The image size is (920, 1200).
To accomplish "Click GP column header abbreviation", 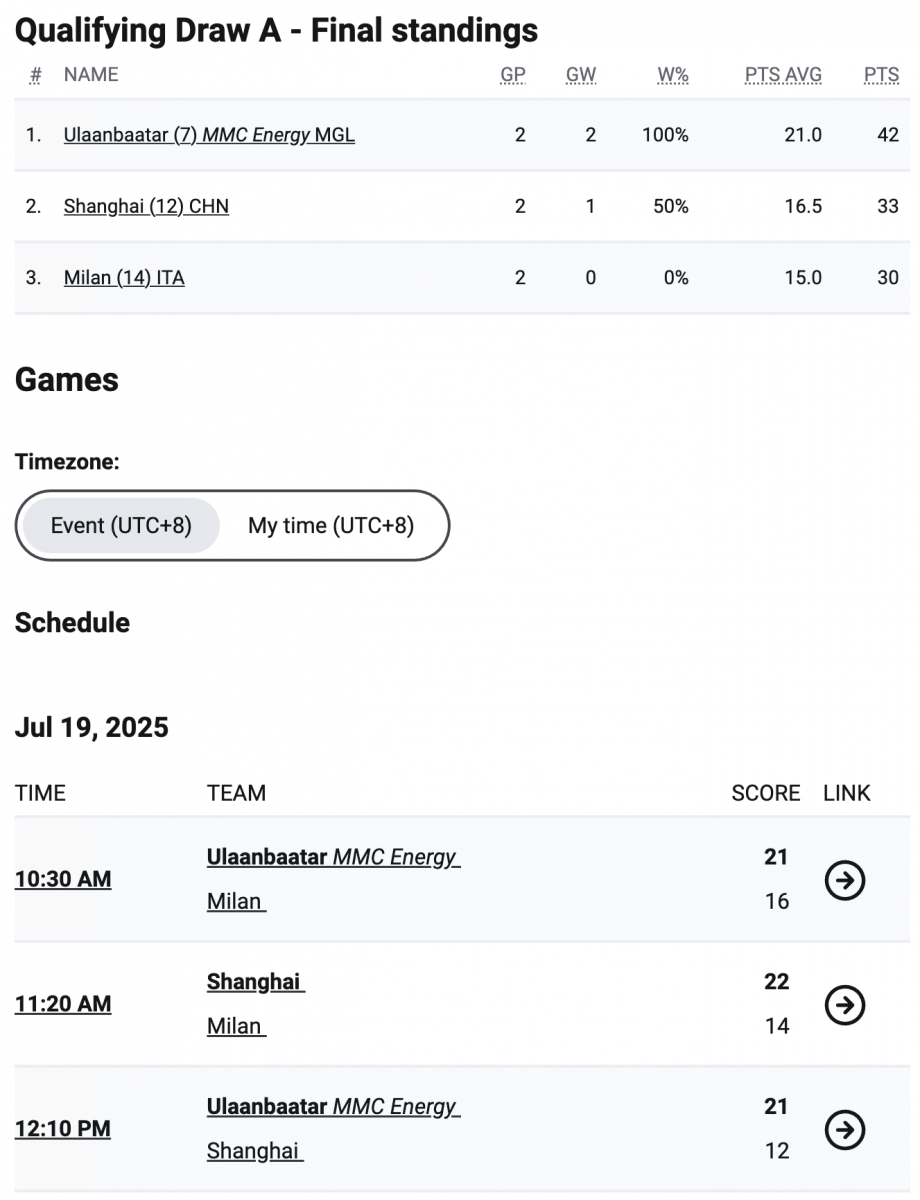I will pyautogui.click(x=513, y=75).
